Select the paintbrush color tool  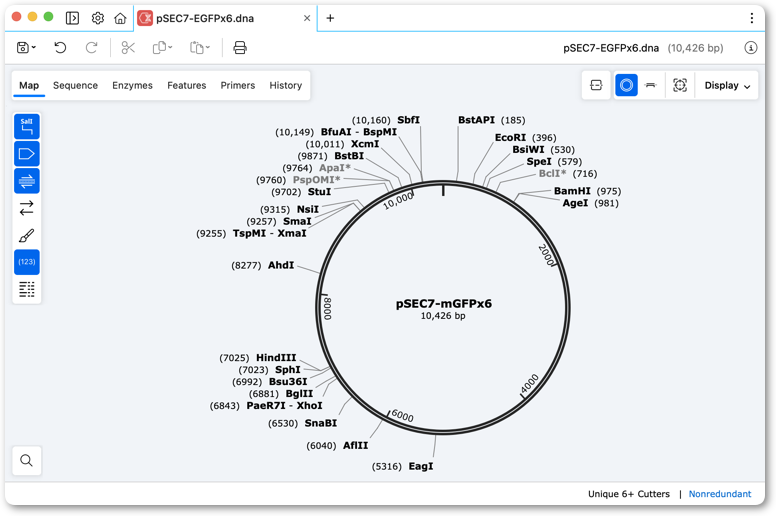coord(27,235)
